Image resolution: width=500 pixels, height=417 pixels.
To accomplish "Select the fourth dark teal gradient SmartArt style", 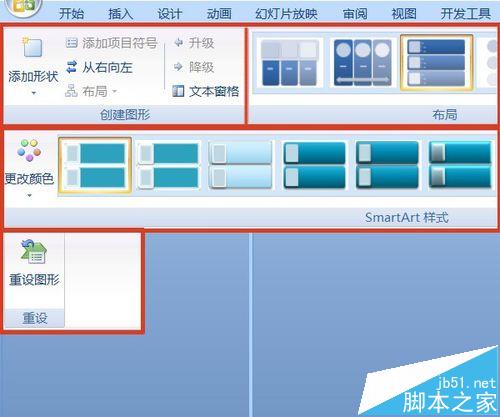I will [314, 165].
